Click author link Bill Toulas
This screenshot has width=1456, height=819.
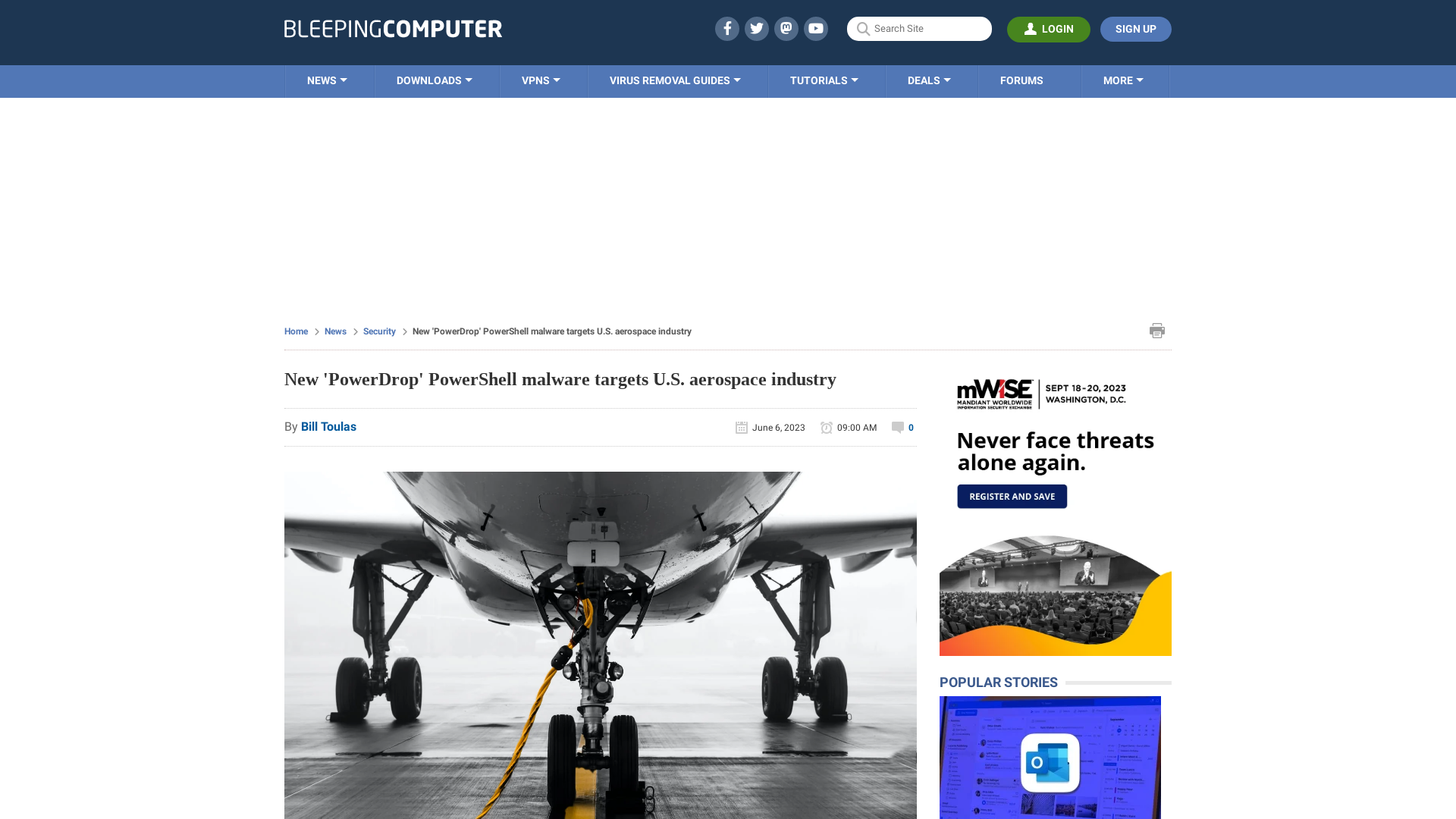pyautogui.click(x=328, y=427)
